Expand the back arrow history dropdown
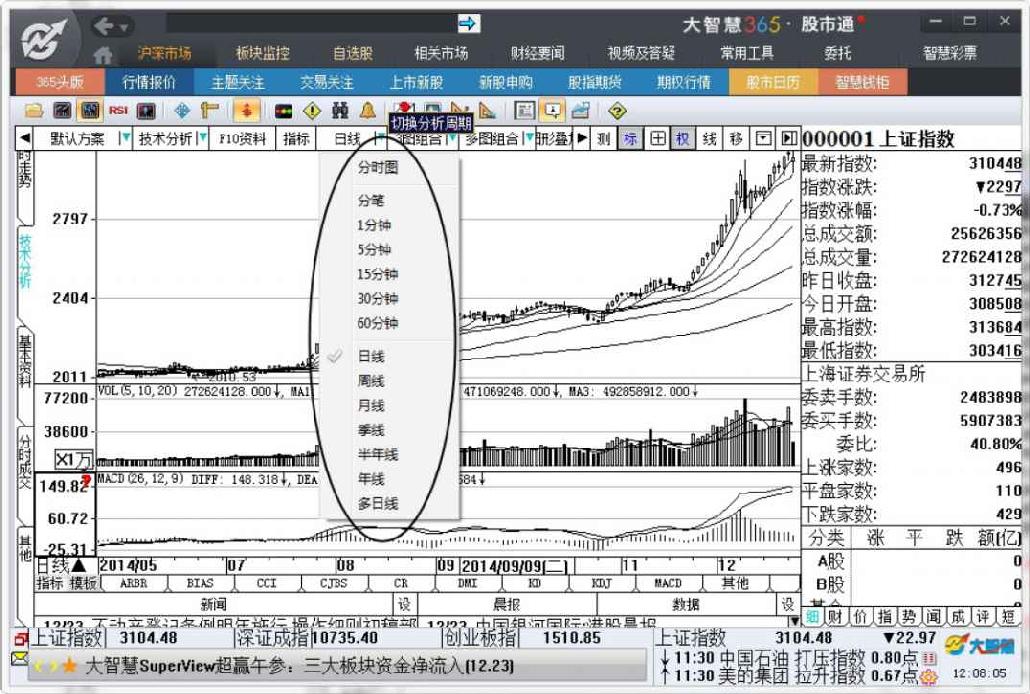The image size is (1030, 694). [123, 28]
